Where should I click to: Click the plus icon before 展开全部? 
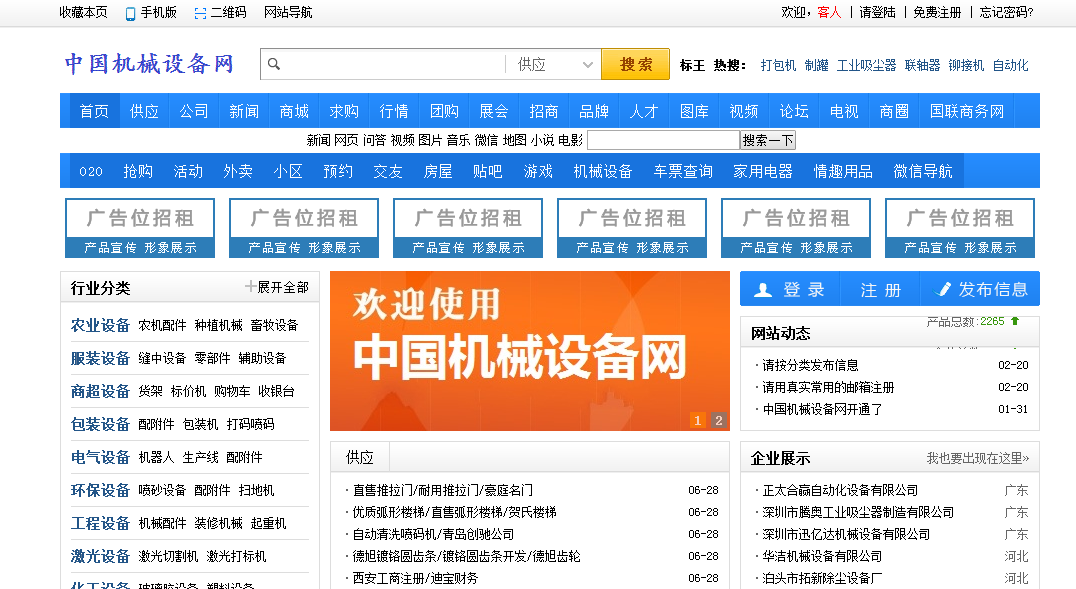pos(249,287)
